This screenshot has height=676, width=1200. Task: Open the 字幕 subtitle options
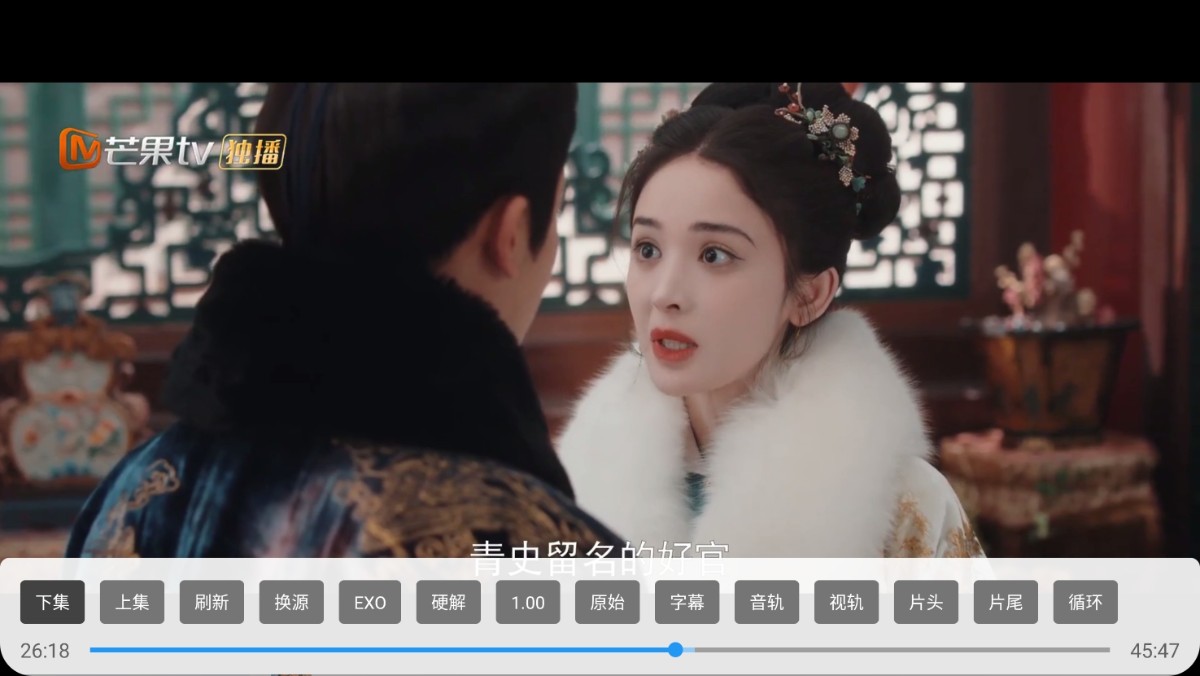point(687,602)
